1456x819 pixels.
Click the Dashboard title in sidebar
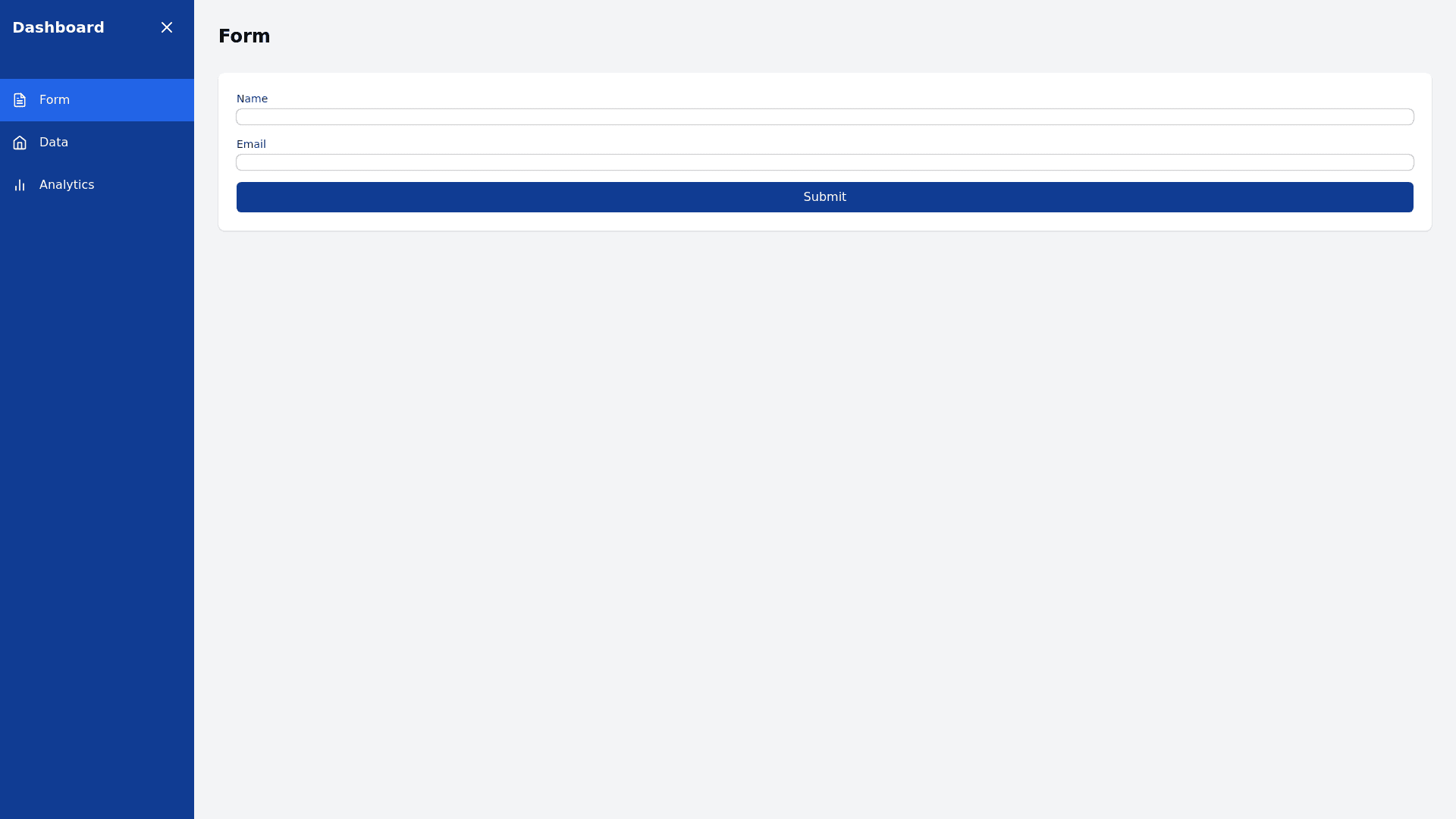(58, 27)
